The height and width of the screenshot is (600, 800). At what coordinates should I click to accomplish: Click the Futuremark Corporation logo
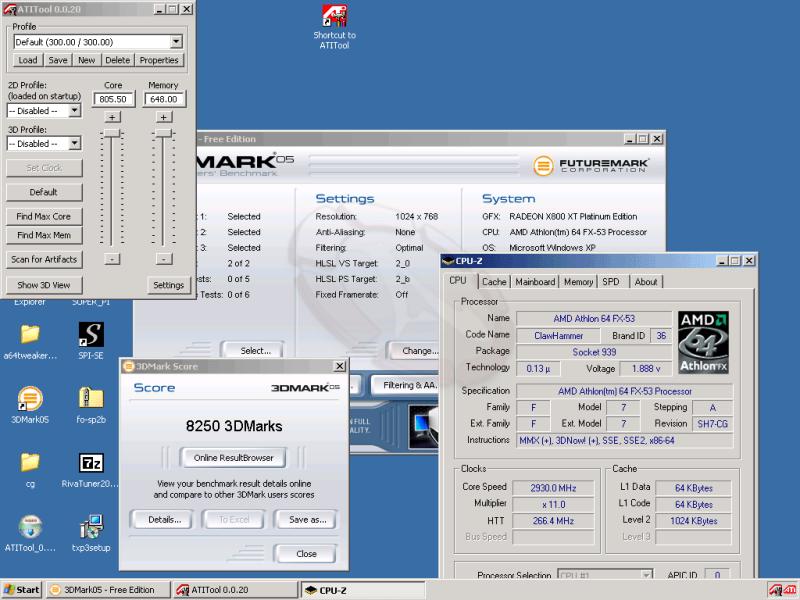[x=591, y=165]
